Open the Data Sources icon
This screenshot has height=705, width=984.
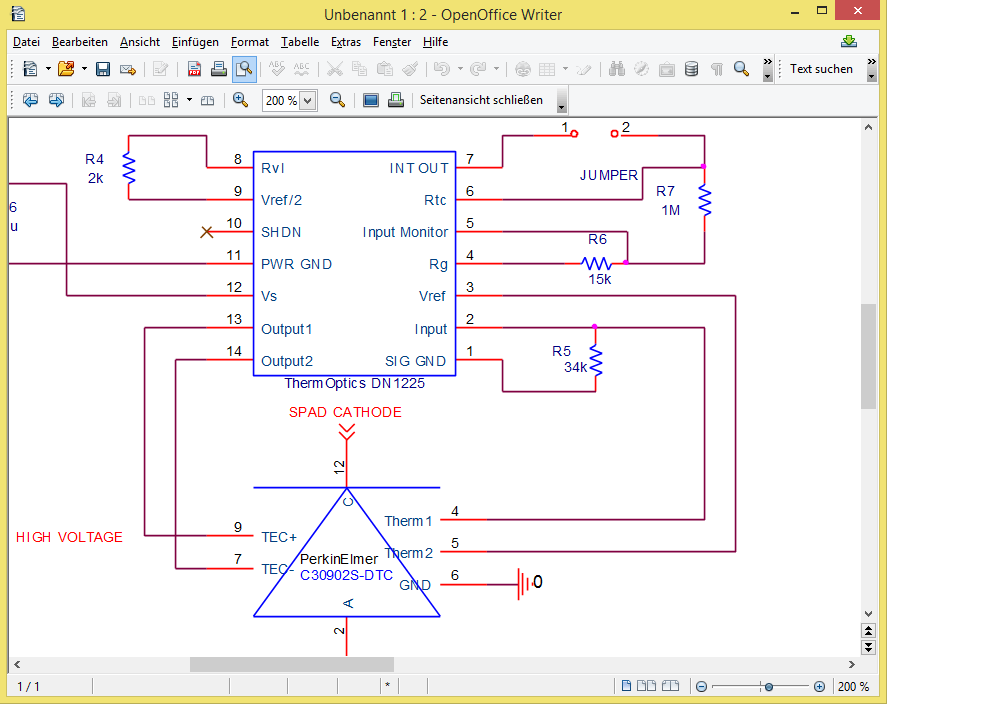(692, 69)
